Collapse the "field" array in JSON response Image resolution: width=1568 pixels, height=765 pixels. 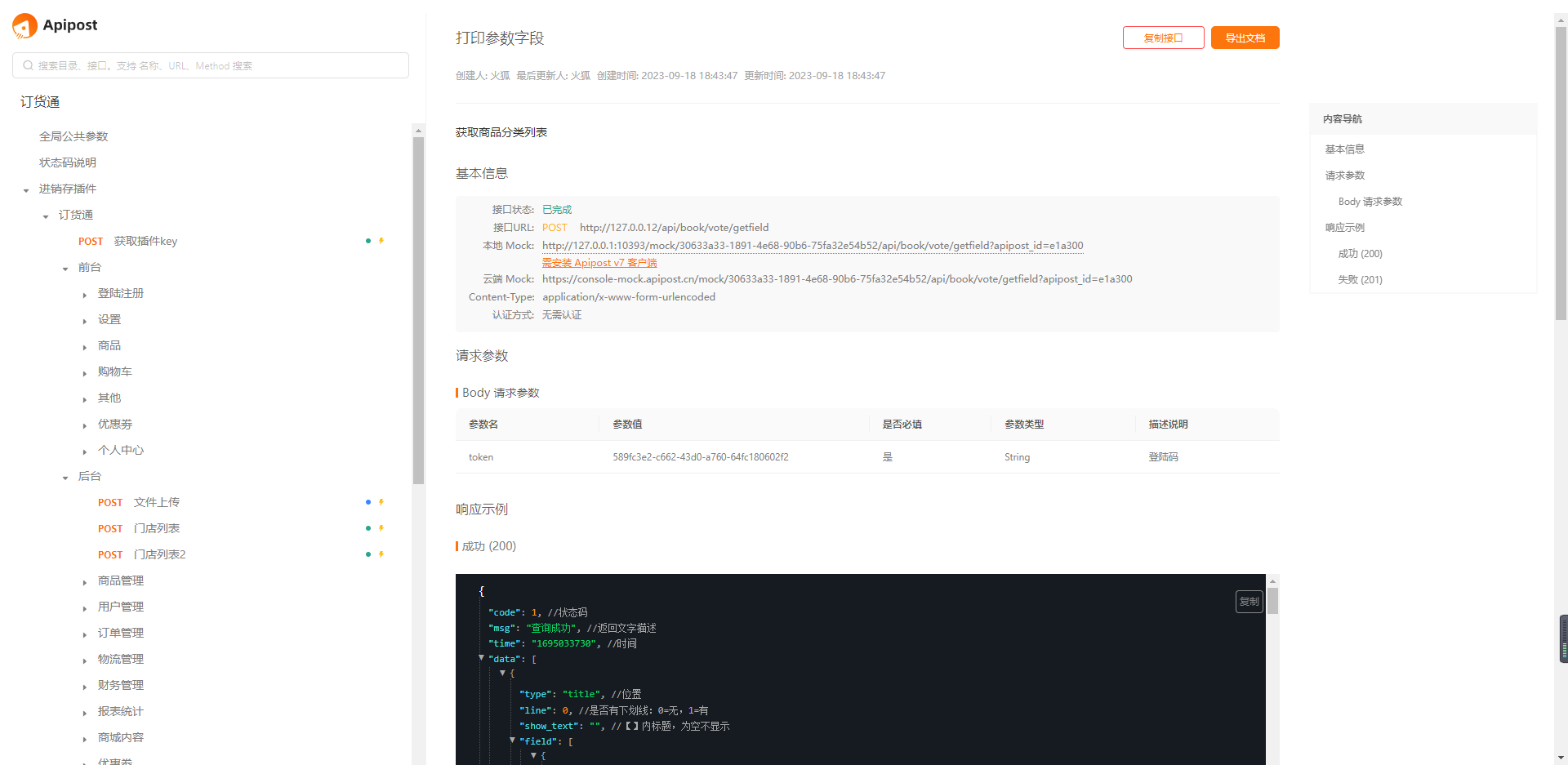tap(513, 741)
